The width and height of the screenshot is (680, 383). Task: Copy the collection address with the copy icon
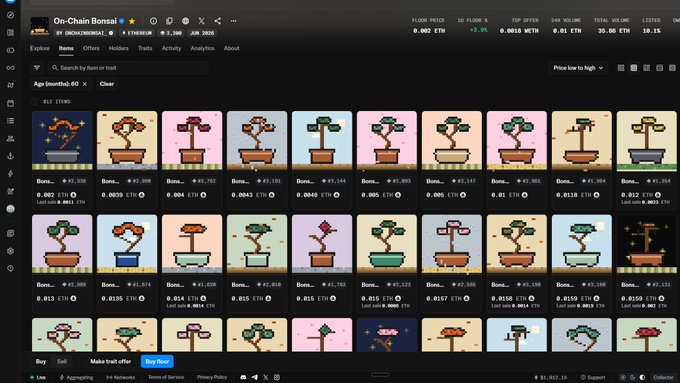coord(170,21)
